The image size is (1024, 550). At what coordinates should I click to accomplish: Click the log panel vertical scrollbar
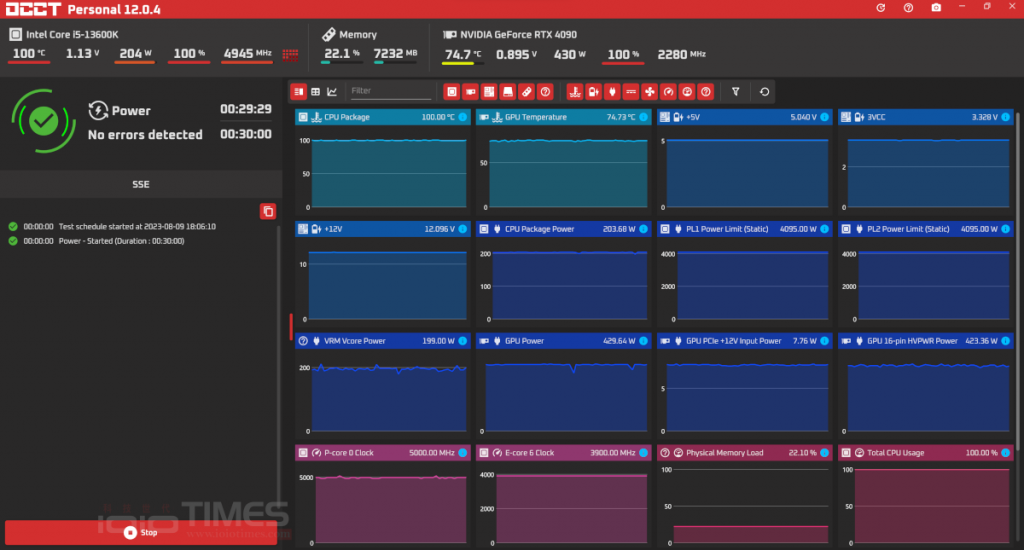(278, 360)
